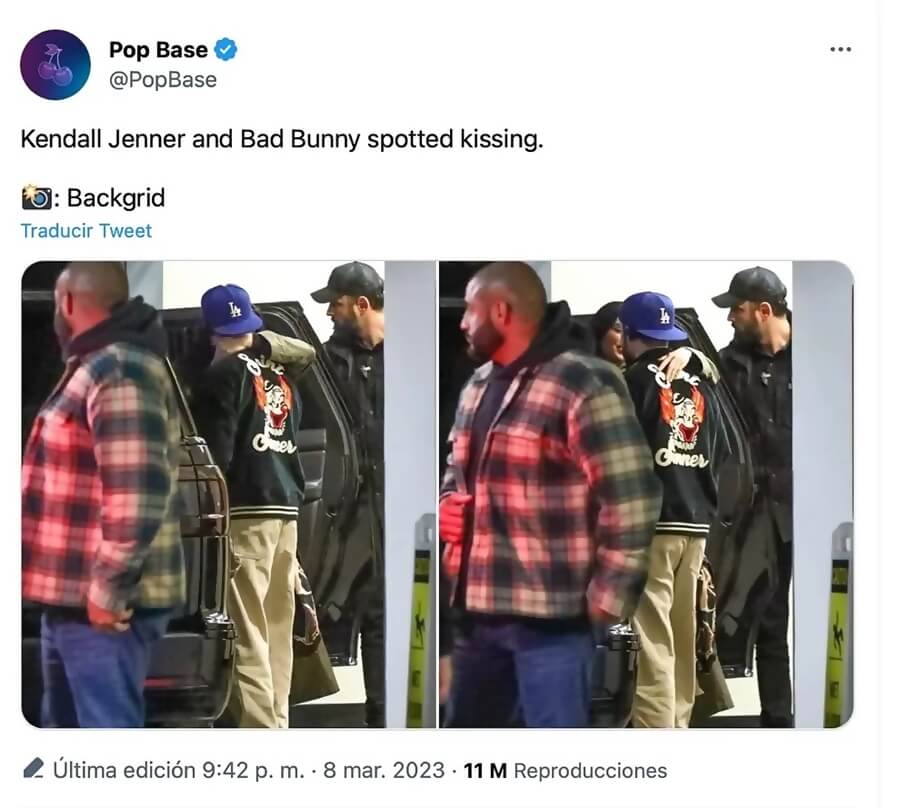
Task: Click the blue verified badge beside Pop Base
Action: click(226, 50)
